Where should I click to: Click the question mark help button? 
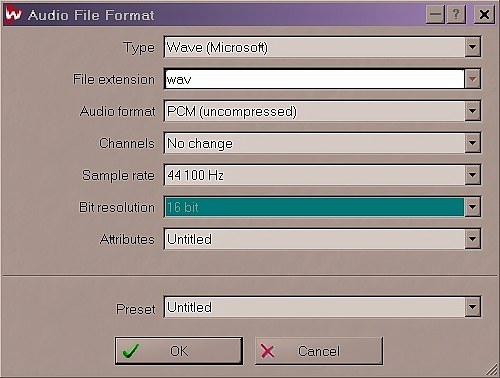click(x=455, y=15)
